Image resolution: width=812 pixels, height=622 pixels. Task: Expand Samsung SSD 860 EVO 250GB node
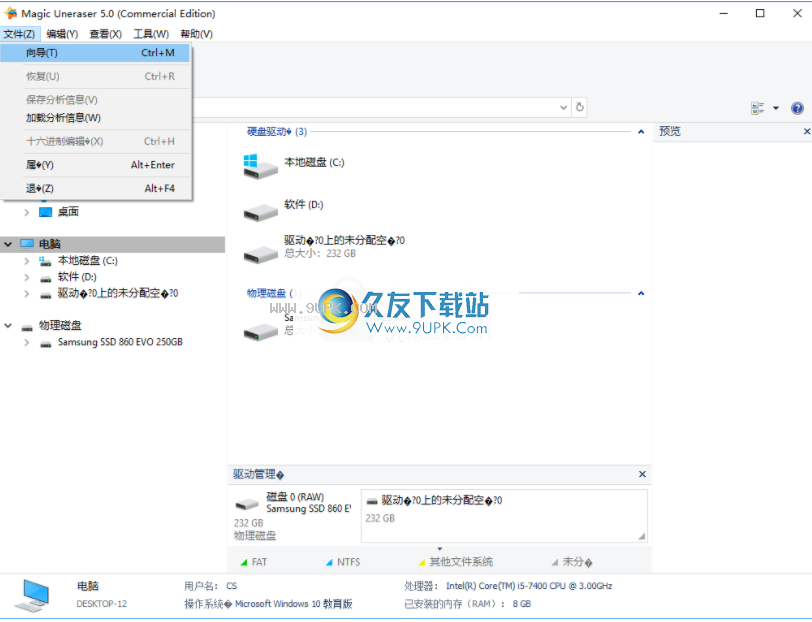26,342
